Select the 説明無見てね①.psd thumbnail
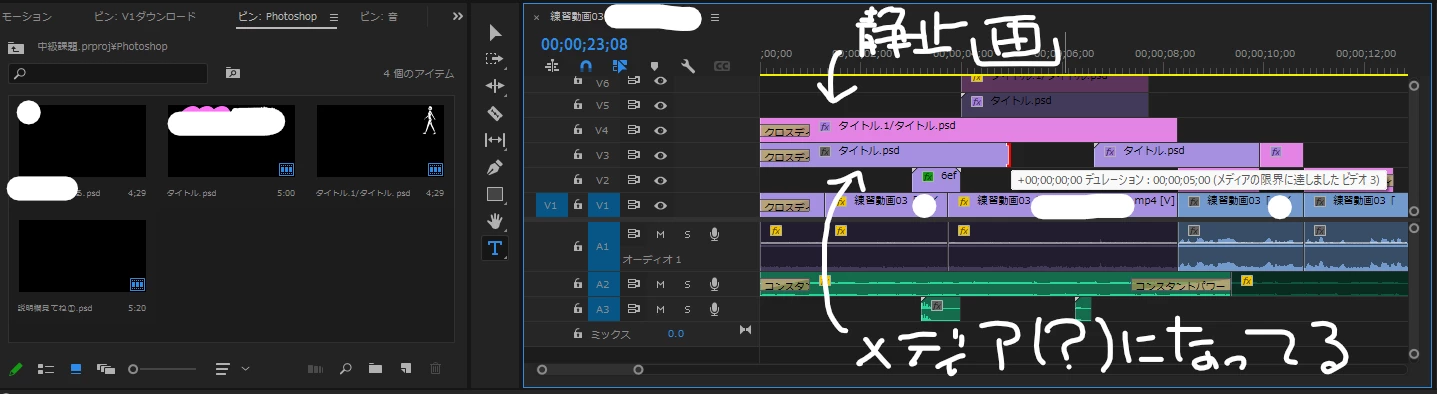The height and width of the screenshot is (394, 1437). [82, 257]
